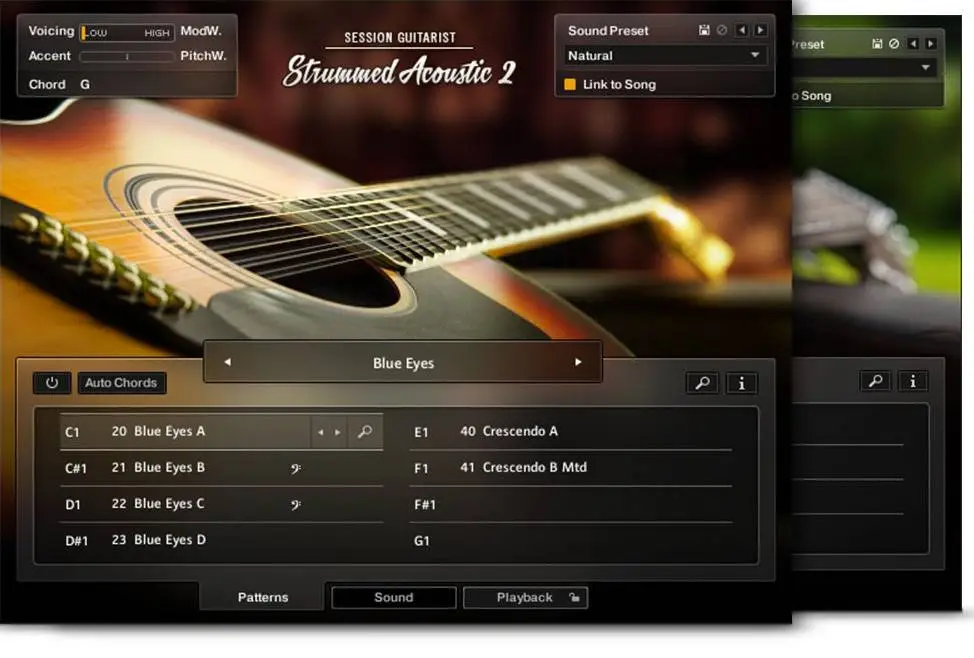974x658 pixels.
Task: Step to previous pattern in C1 slot
Action: pos(321,432)
